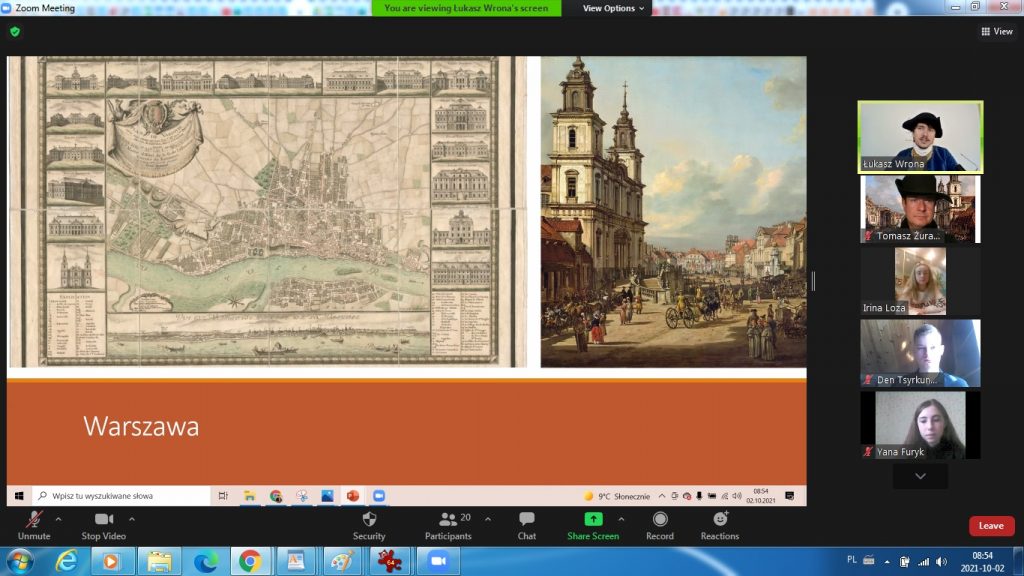Screen dimensions: 1024x576
Task: Expand video options arrow beside Stop Video
Action: click(132, 519)
